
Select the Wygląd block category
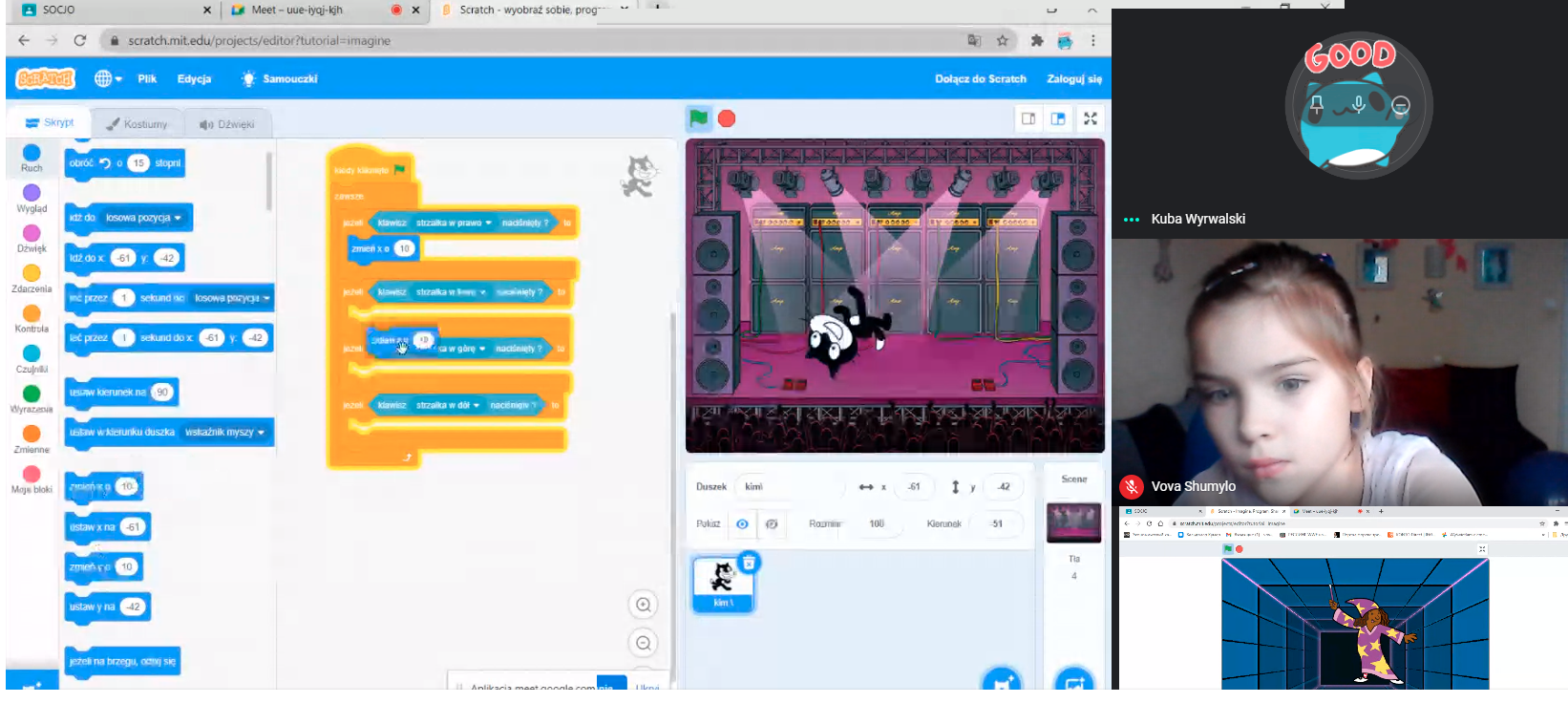(x=32, y=199)
